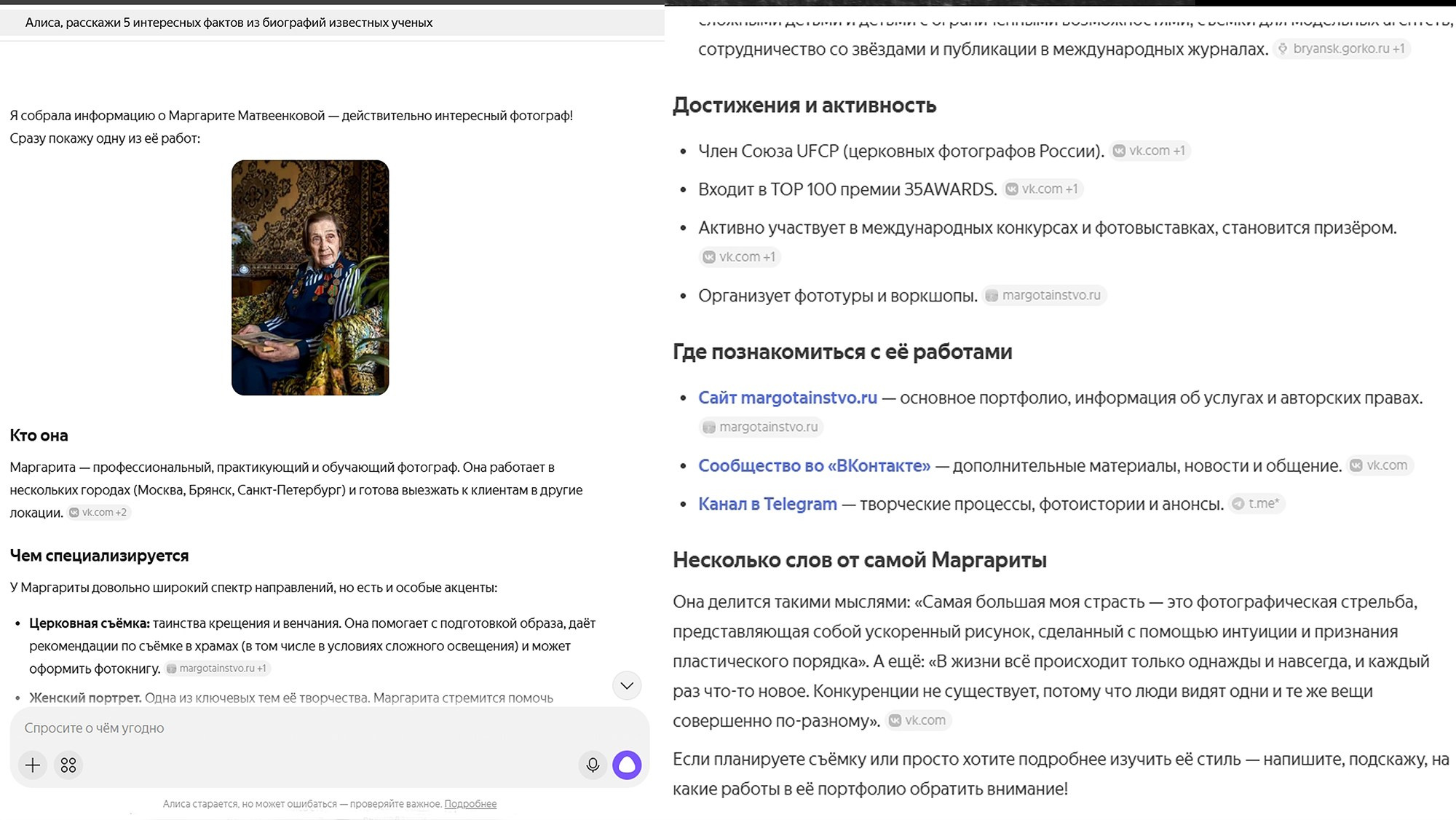1456x820 pixels.
Task: Open the 'vk.com +1' source next to 35AWARDS
Action: point(1042,189)
